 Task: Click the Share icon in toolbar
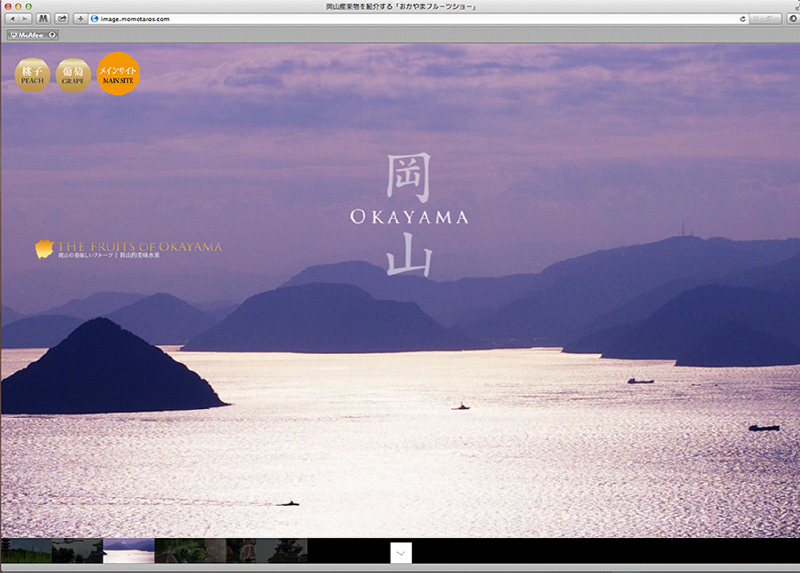pos(62,19)
